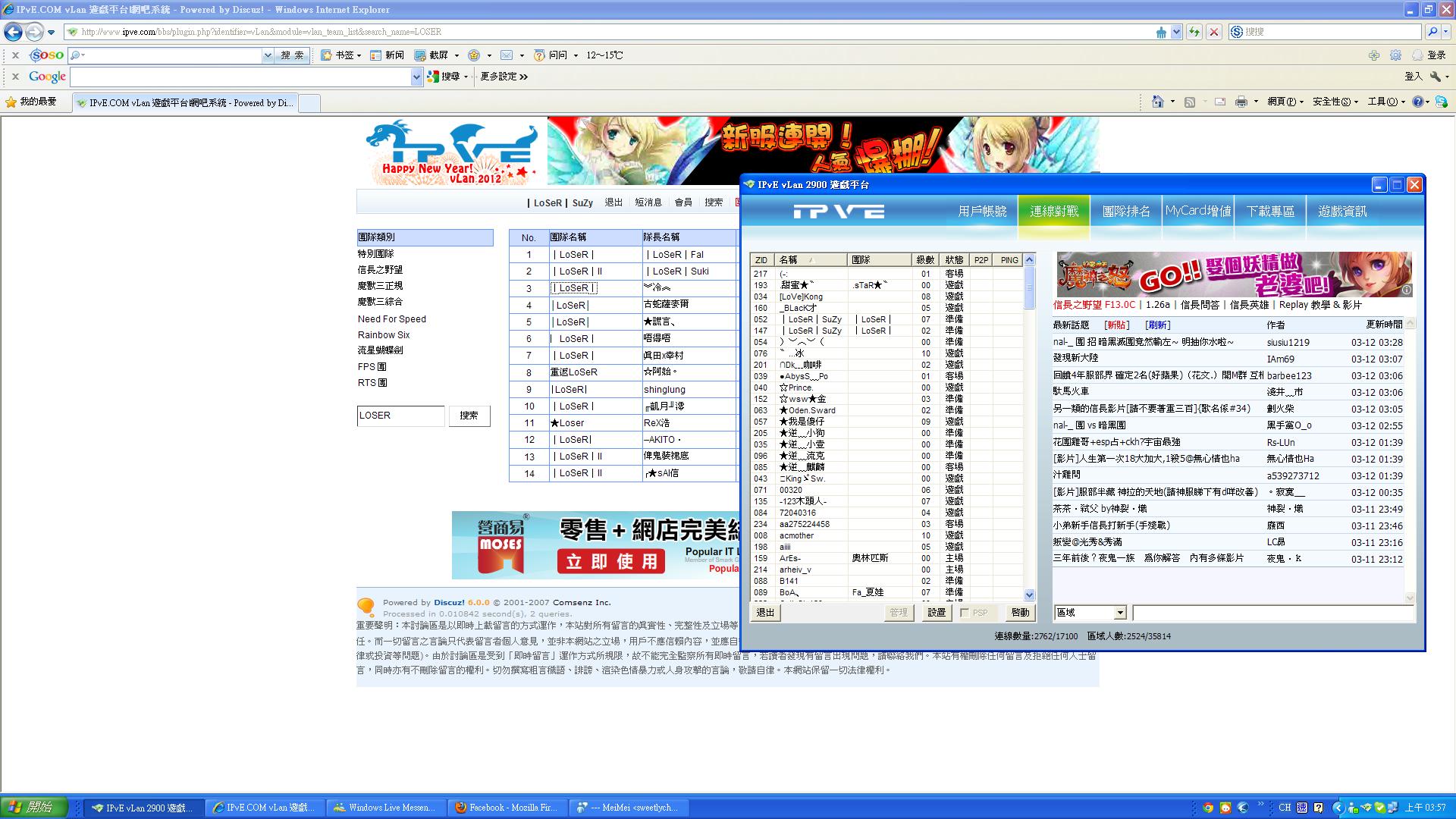Click the Soso toolbar settings gear icon
Image resolution: width=1456 pixels, height=819 pixels.
coord(1395,55)
